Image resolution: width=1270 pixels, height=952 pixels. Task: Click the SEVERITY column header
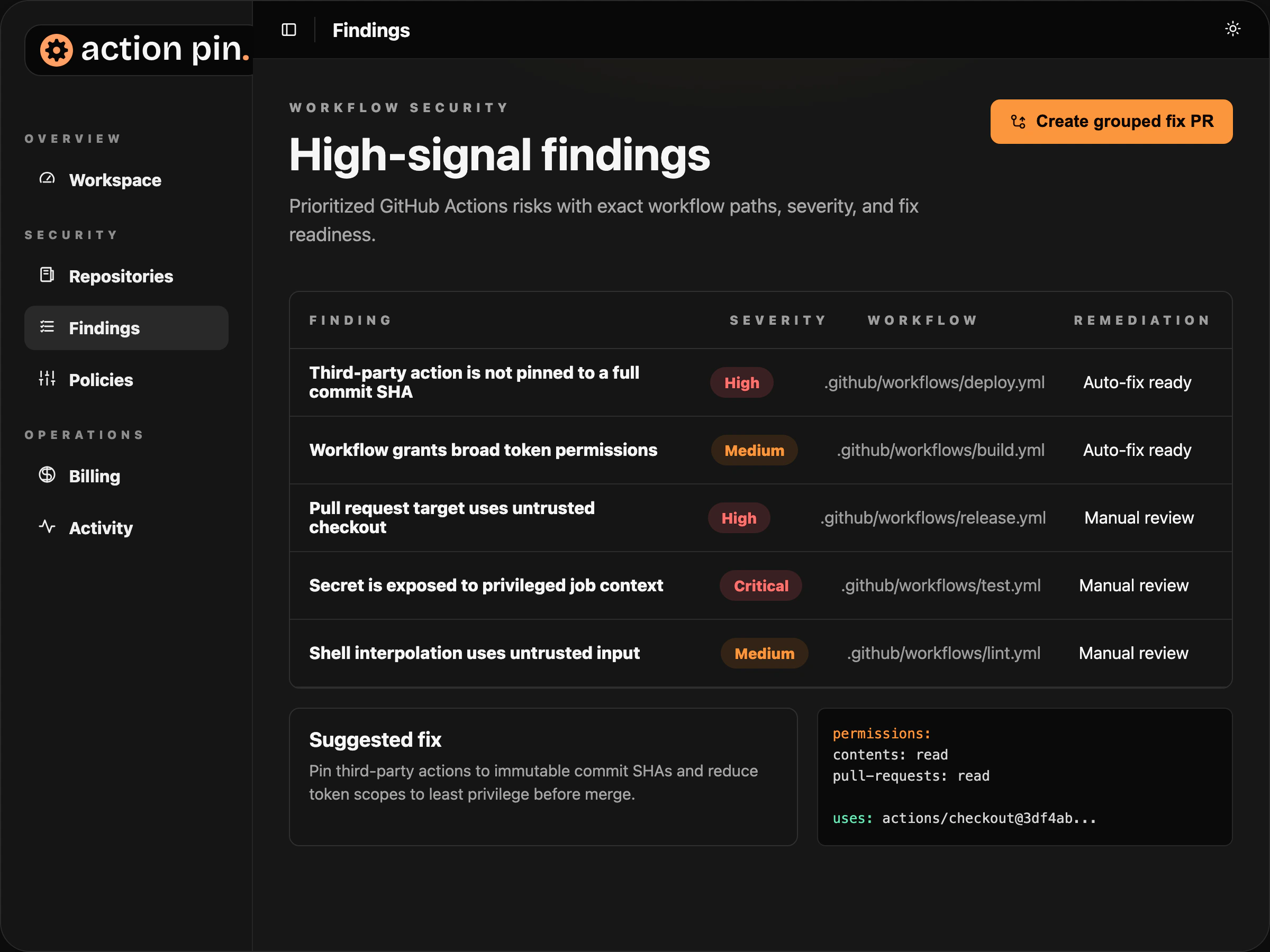tap(777, 320)
